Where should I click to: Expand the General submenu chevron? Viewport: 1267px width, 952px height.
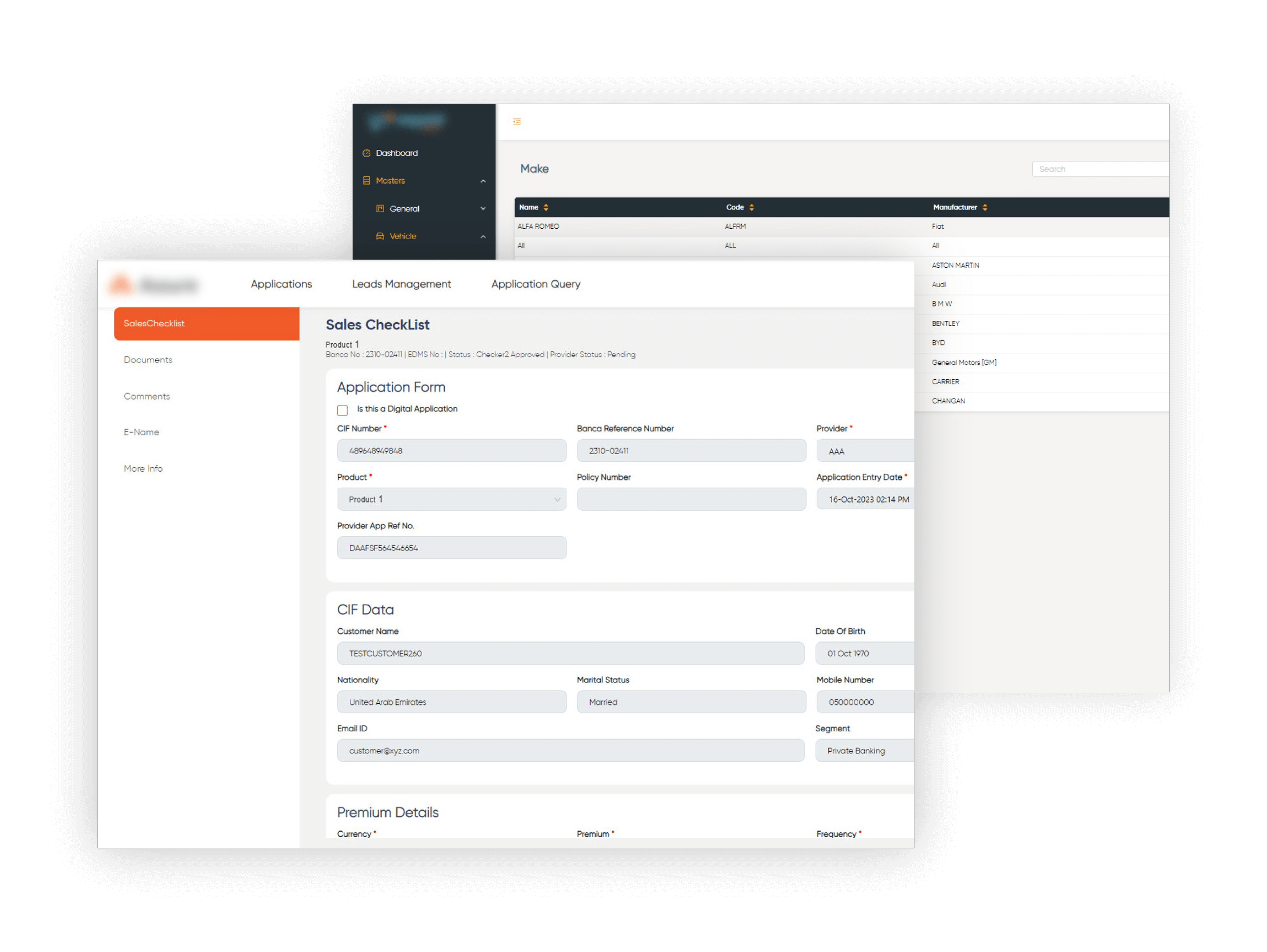(483, 209)
